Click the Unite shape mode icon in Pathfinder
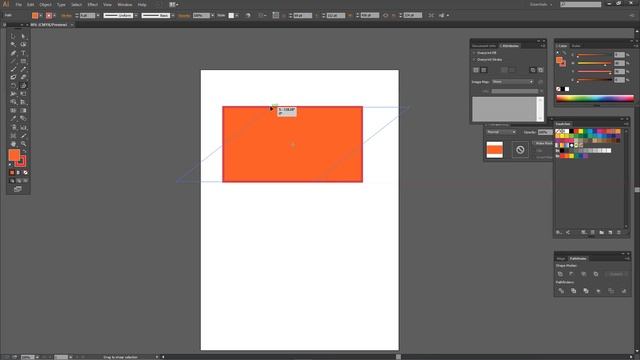The image size is (640, 360). click(x=560, y=274)
